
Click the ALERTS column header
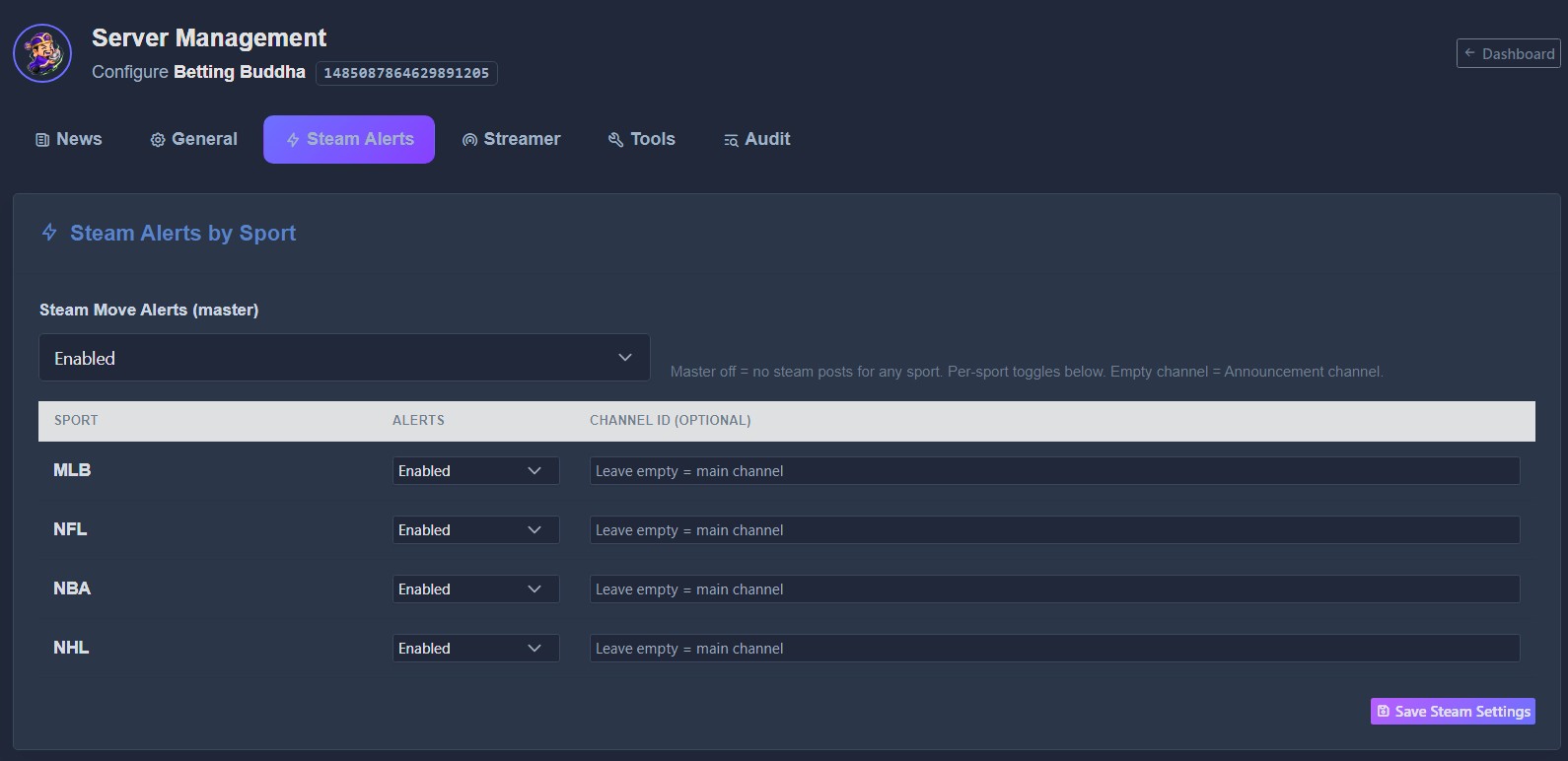click(x=418, y=420)
